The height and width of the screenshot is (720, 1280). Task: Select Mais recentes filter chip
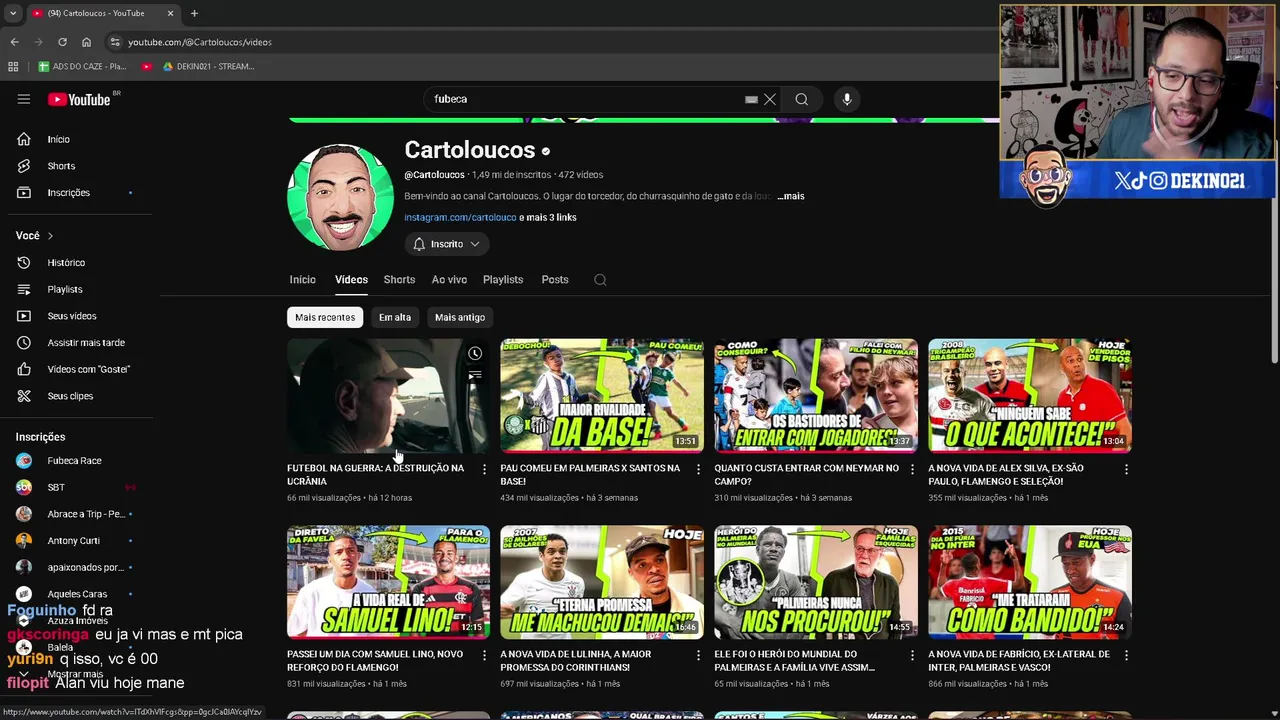coord(325,317)
